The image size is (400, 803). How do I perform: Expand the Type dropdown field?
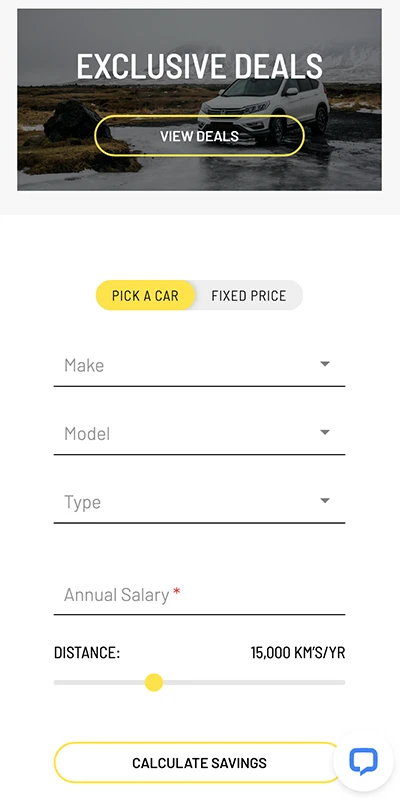coord(199,502)
